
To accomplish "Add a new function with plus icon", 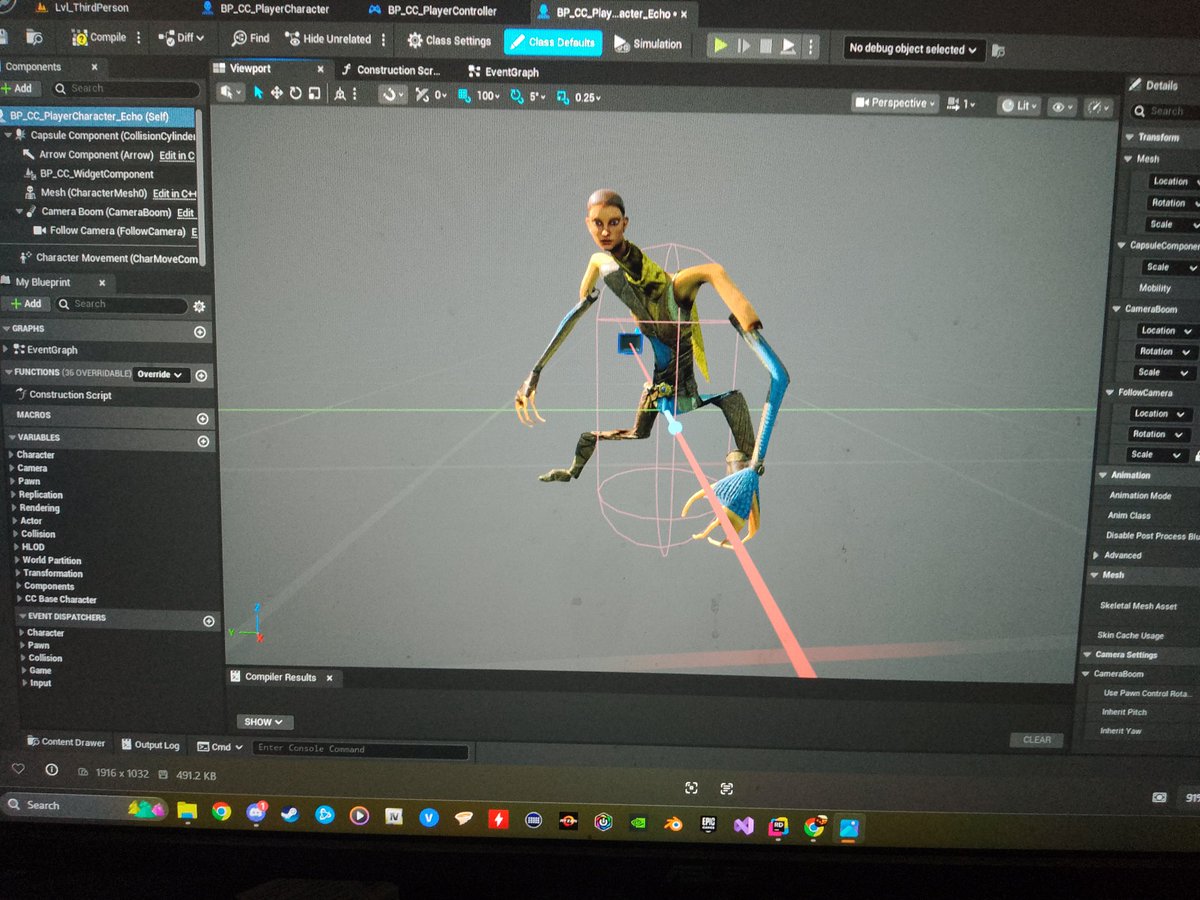I will [x=201, y=376].
